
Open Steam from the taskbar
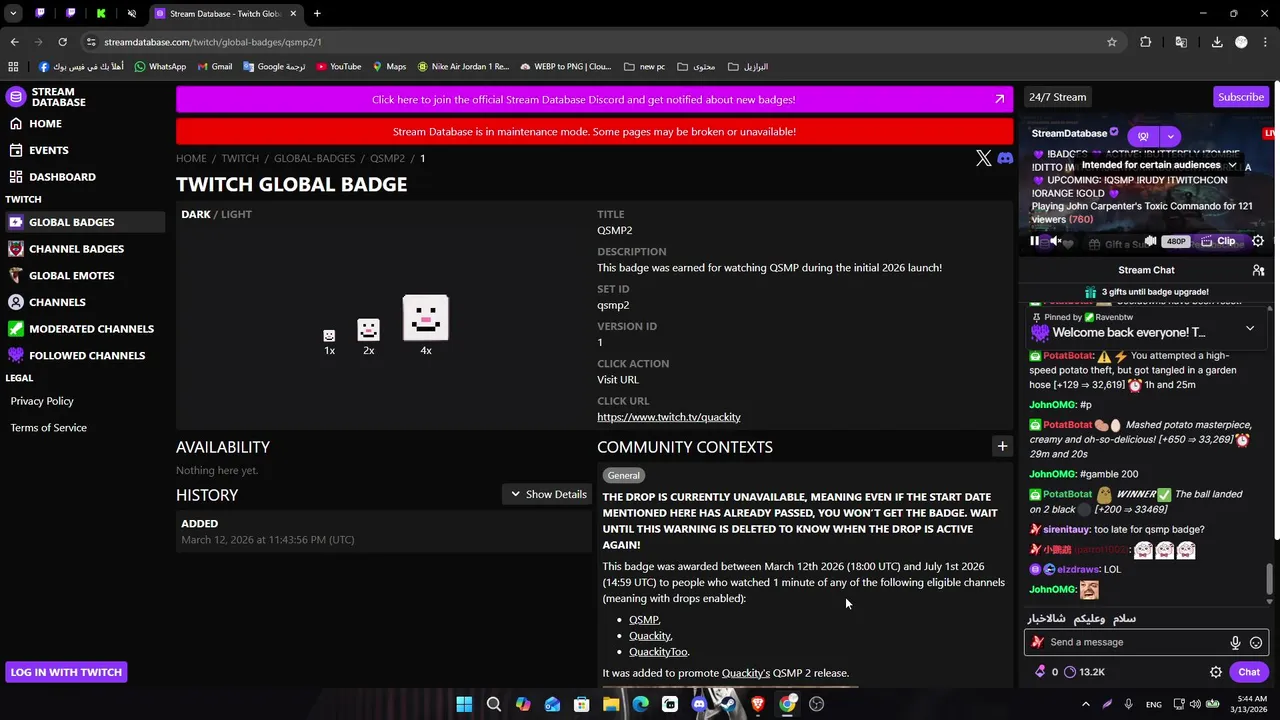[728, 704]
